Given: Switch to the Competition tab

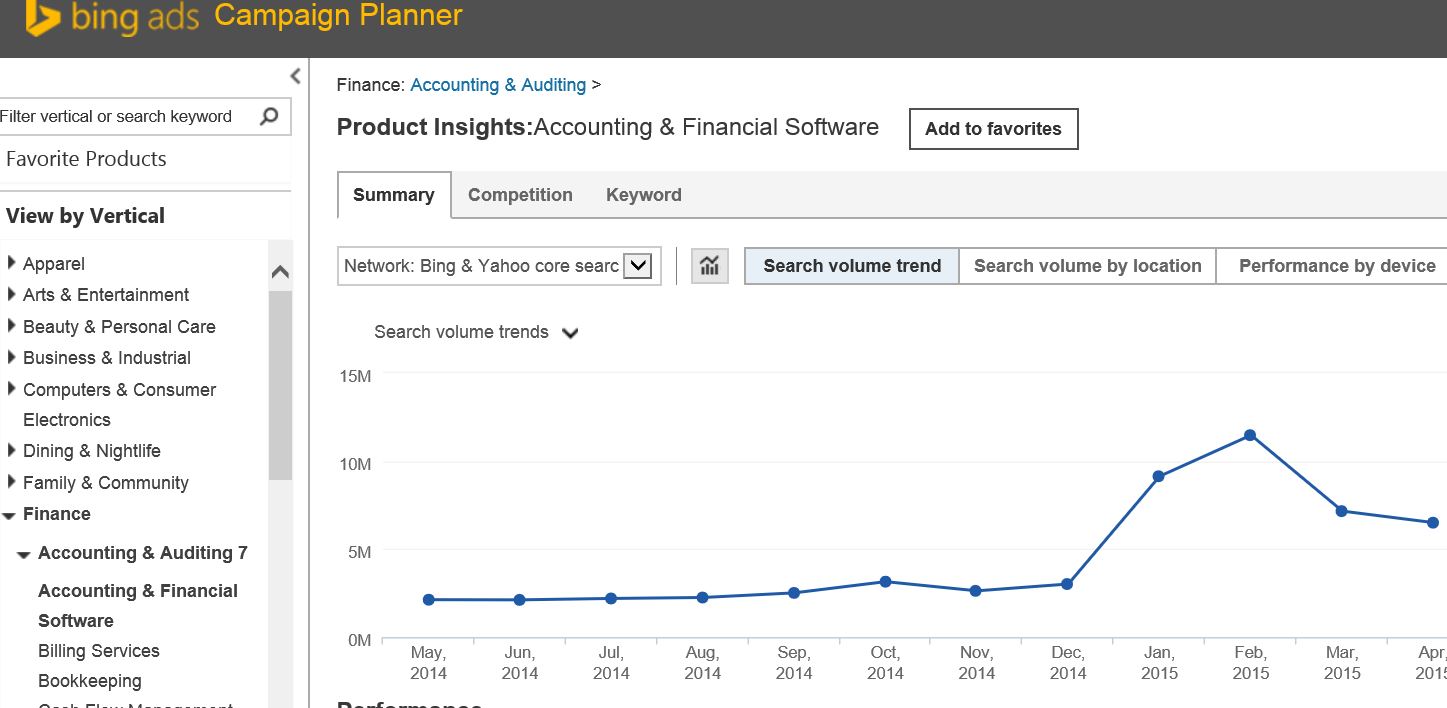Looking at the screenshot, I should (x=520, y=195).
